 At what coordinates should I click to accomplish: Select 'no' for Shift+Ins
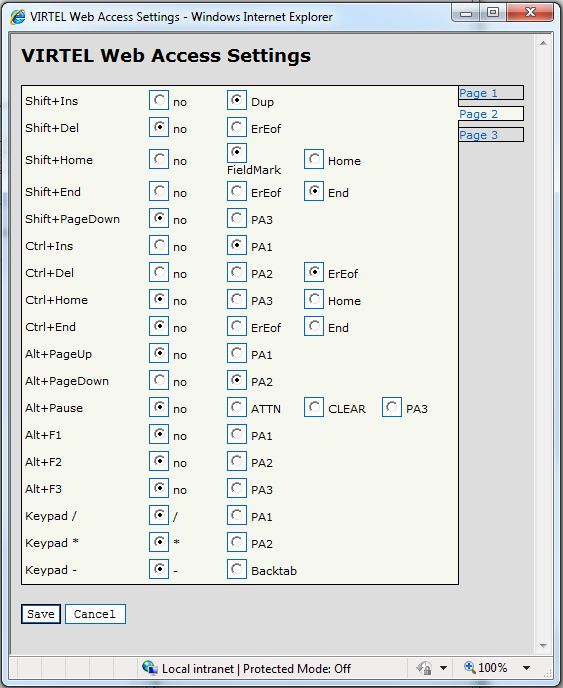pyautogui.click(x=159, y=100)
